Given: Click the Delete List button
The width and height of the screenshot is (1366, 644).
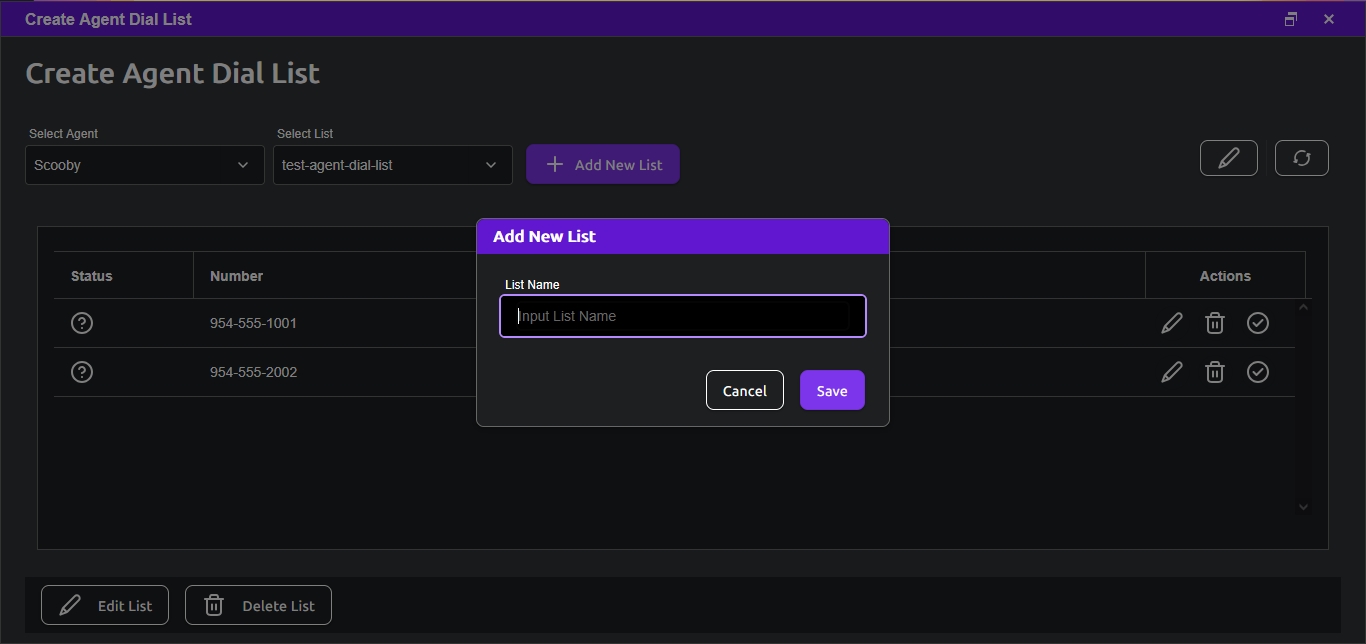Looking at the screenshot, I should click(258, 605).
